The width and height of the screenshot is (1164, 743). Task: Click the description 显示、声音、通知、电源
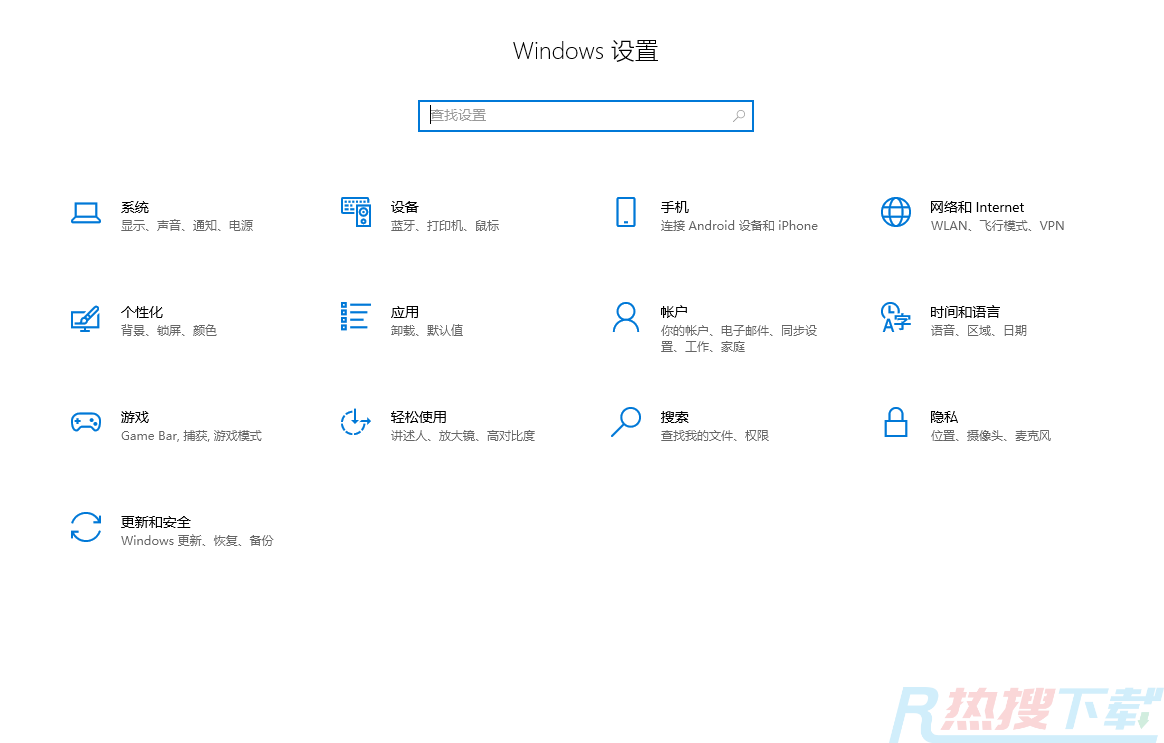187,226
